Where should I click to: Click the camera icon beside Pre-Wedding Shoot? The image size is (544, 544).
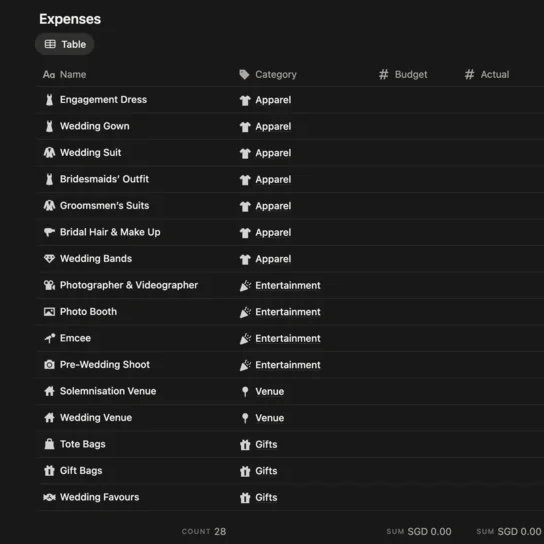(49, 365)
